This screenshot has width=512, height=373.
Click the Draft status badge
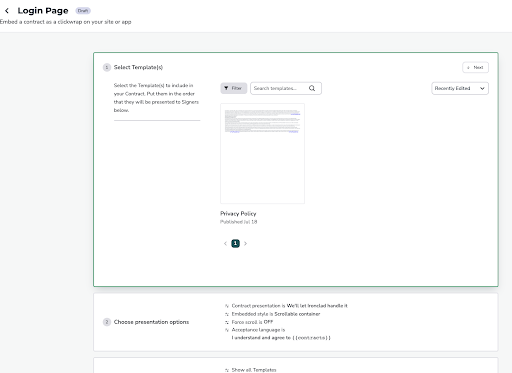click(x=83, y=11)
